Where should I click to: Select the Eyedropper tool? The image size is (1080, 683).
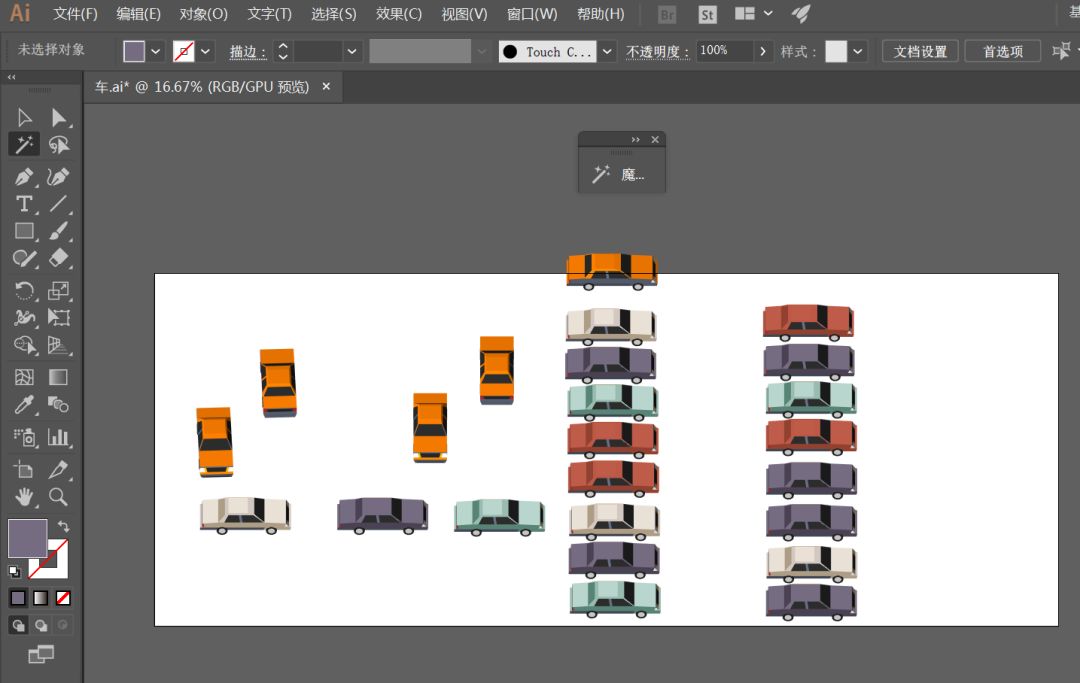[24, 405]
